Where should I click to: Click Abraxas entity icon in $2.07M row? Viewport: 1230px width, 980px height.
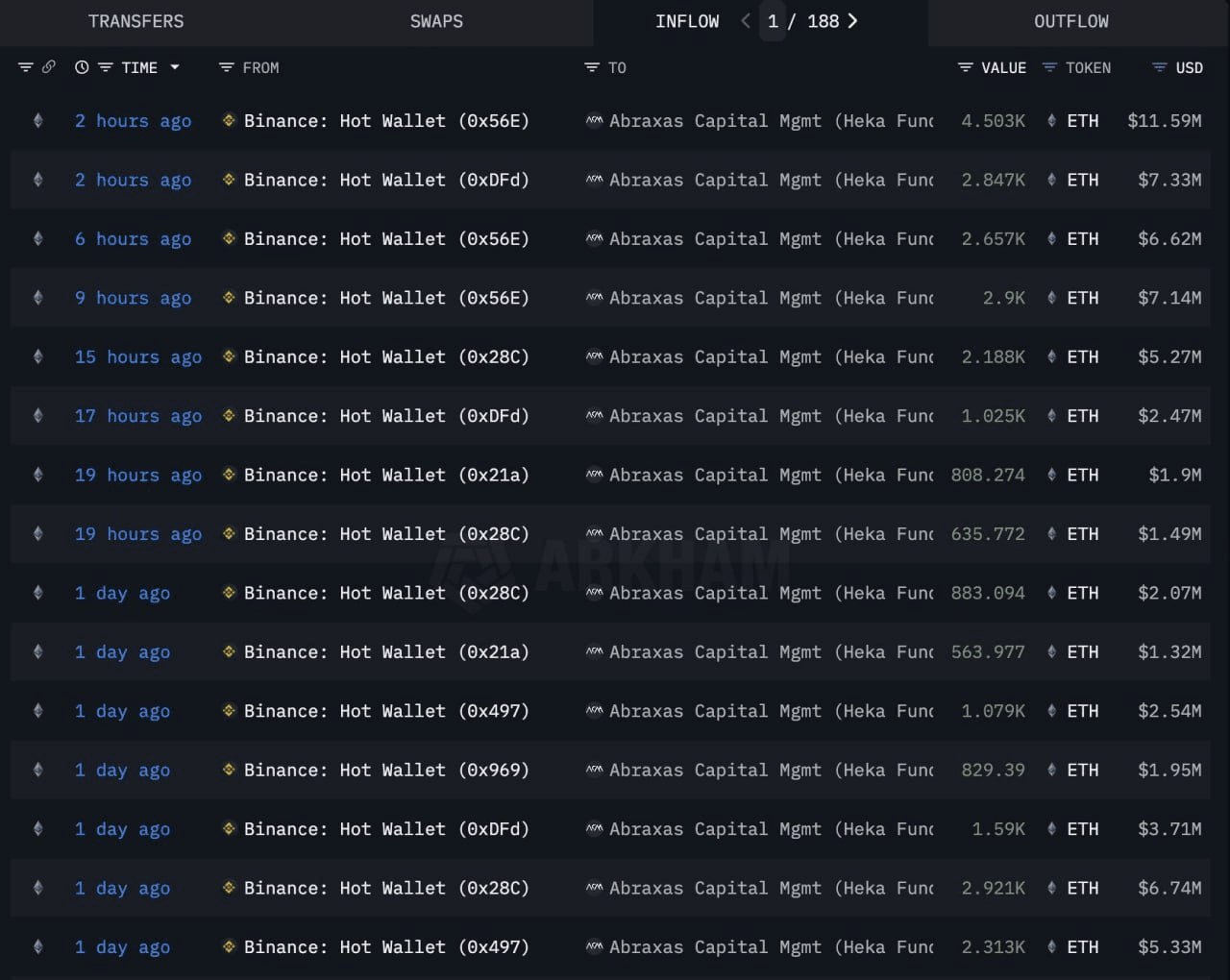(595, 593)
